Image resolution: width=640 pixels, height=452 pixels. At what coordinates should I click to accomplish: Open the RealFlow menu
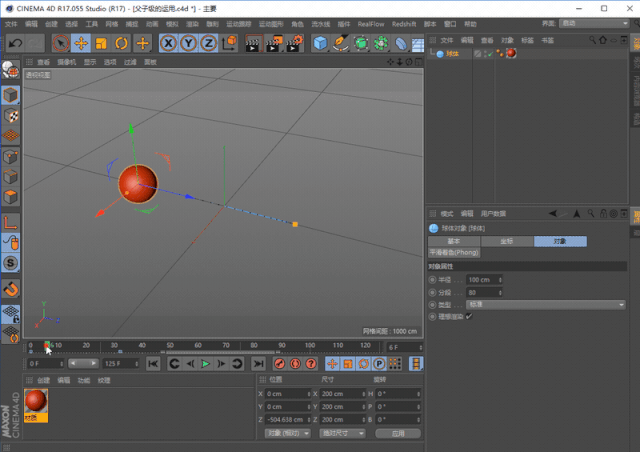click(x=371, y=24)
